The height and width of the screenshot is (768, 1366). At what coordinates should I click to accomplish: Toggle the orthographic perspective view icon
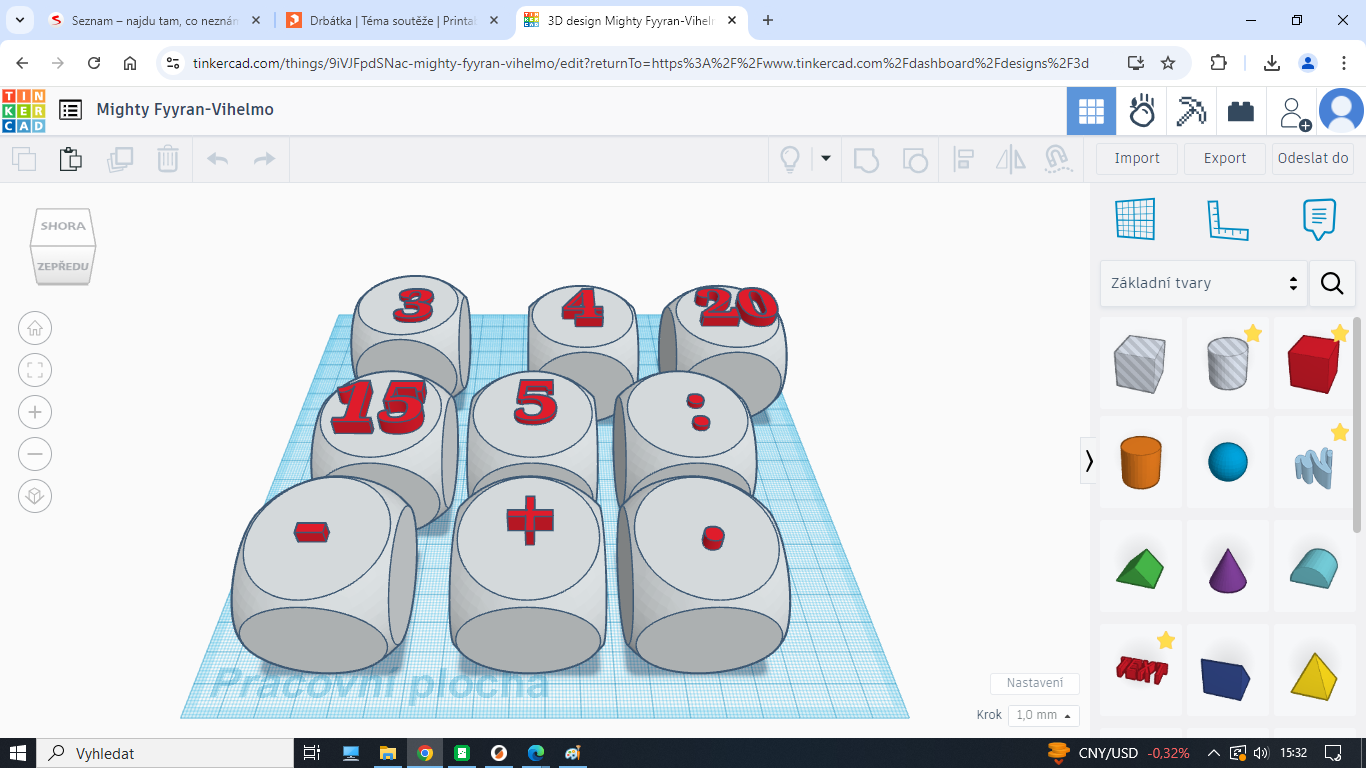pos(35,496)
